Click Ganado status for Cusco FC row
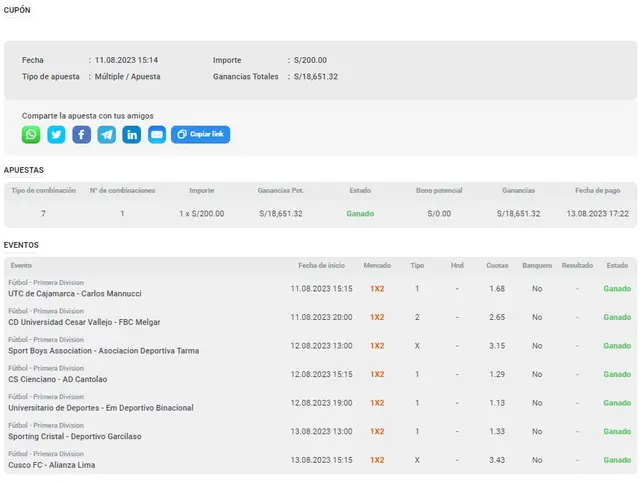This screenshot has height=482, width=640. [x=617, y=460]
